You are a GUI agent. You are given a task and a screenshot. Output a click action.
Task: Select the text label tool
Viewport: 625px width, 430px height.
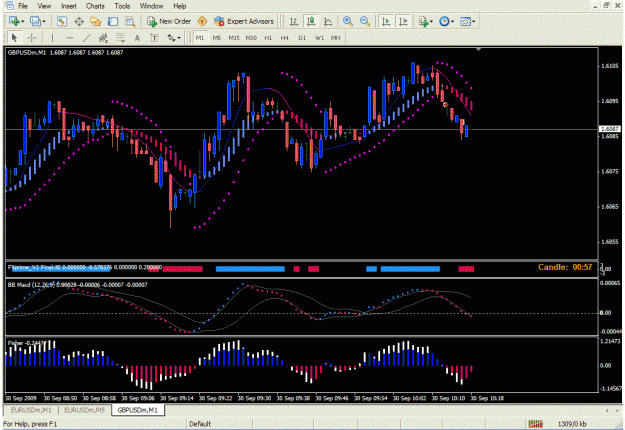(x=154, y=38)
